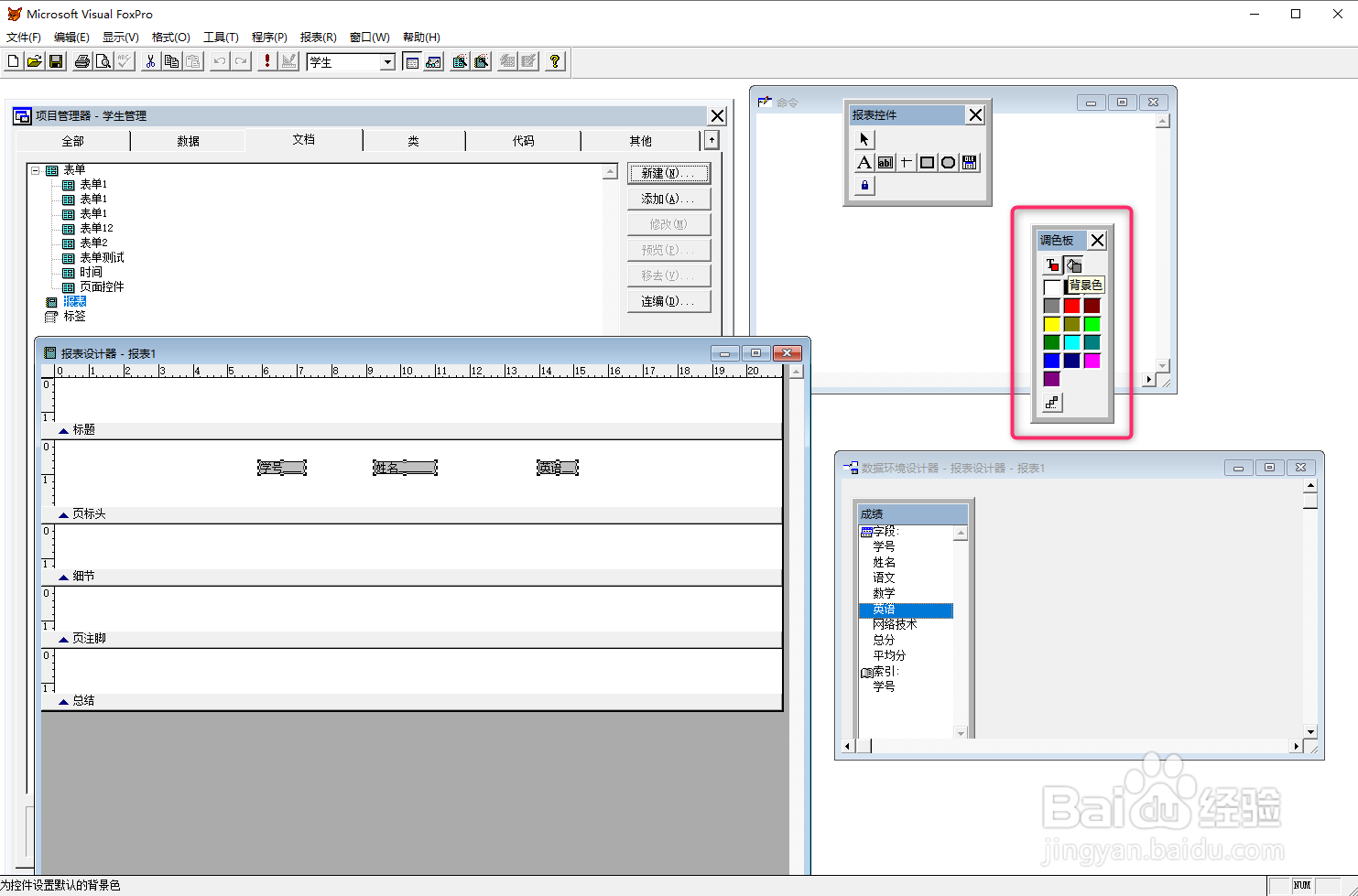The image size is (1358, 896).
Task: Select the Rectangle tool in 报表控件
Action: click(x=926, y=162)
